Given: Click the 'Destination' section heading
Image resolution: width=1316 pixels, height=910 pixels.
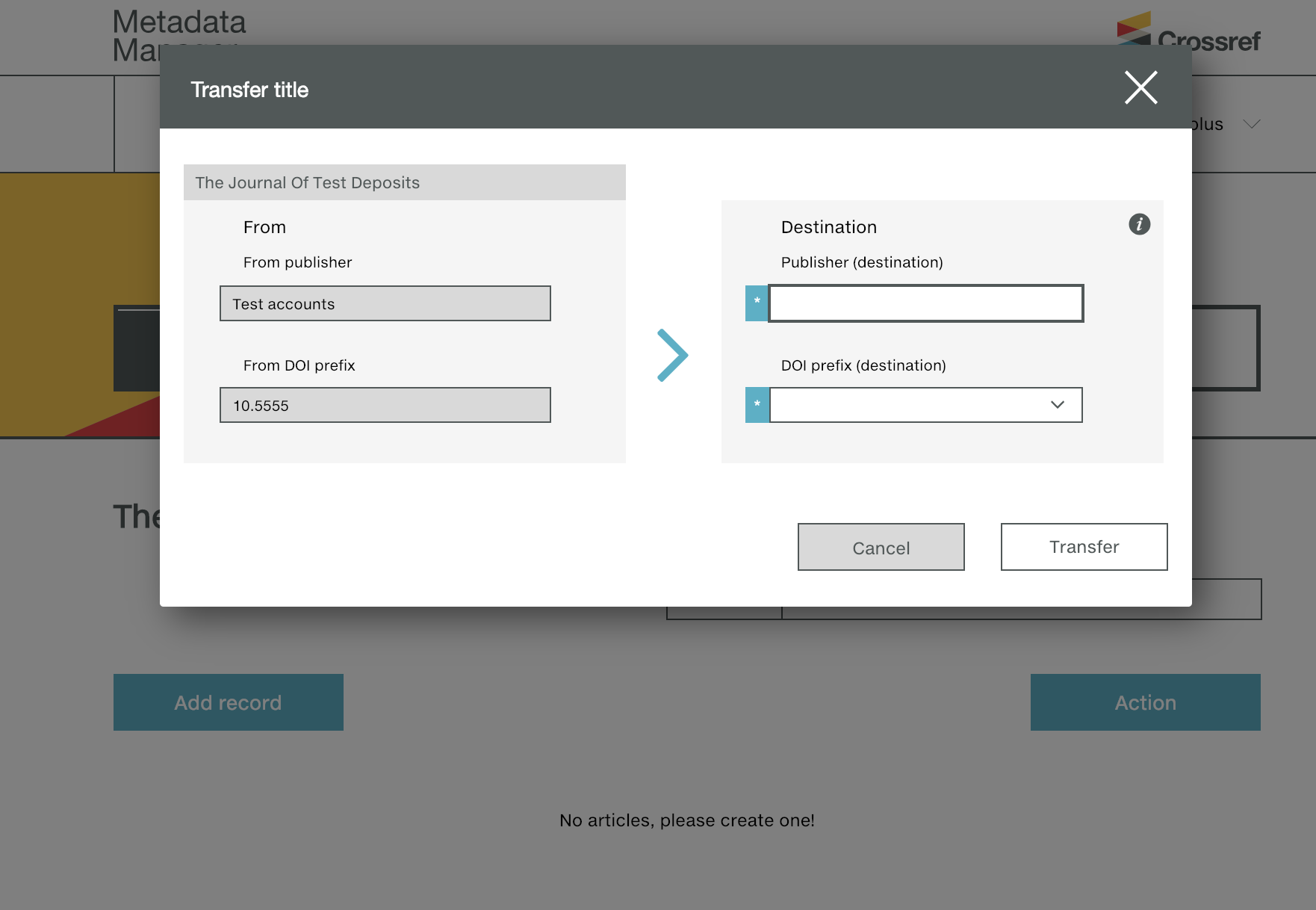Looking at the screenshot, I should (828, 227).
